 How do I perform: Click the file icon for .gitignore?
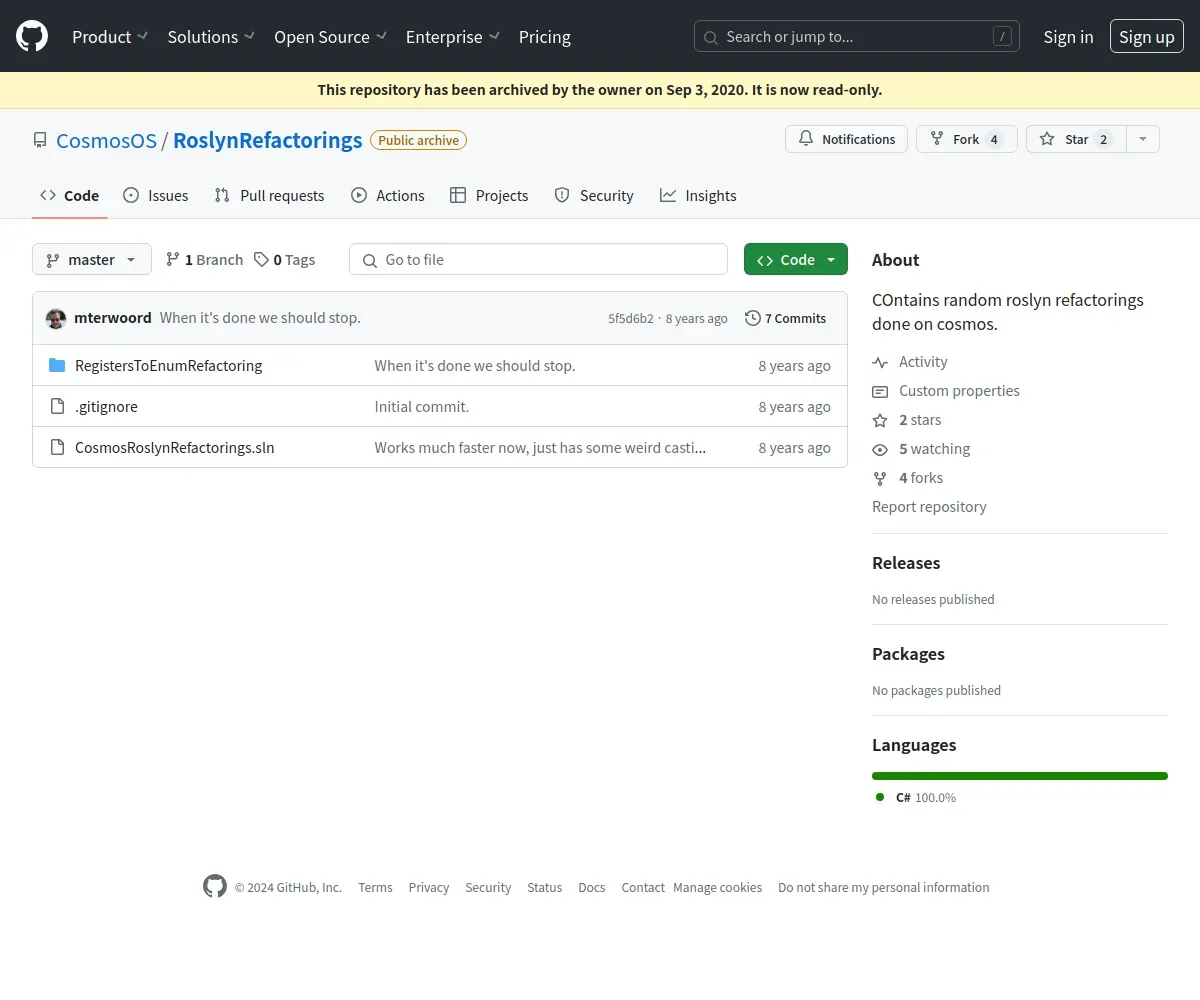57,406
